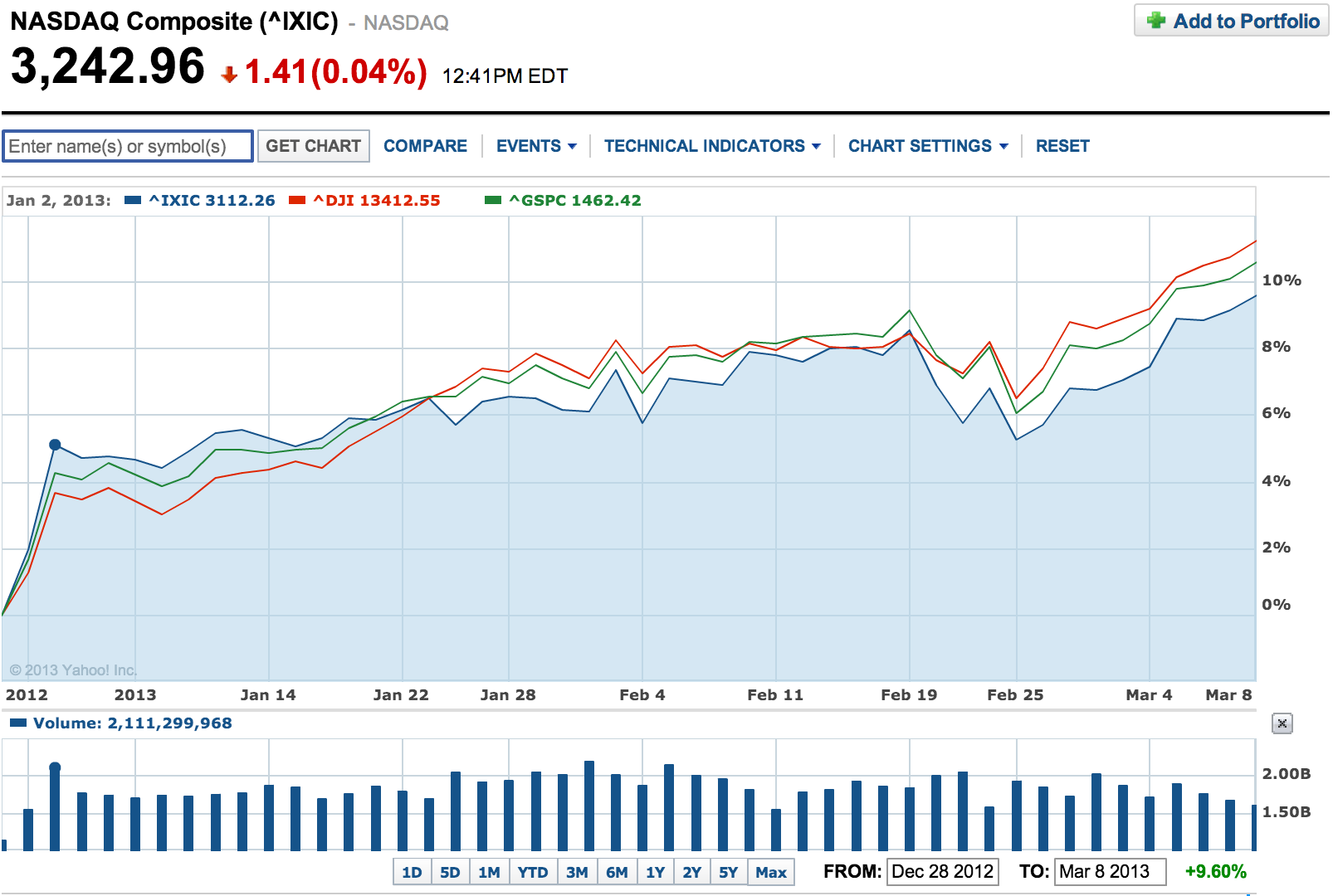Choose the 2Y time range
Image resolution: width=1333 pixels, height=896 pixels.
click(692, 872)
